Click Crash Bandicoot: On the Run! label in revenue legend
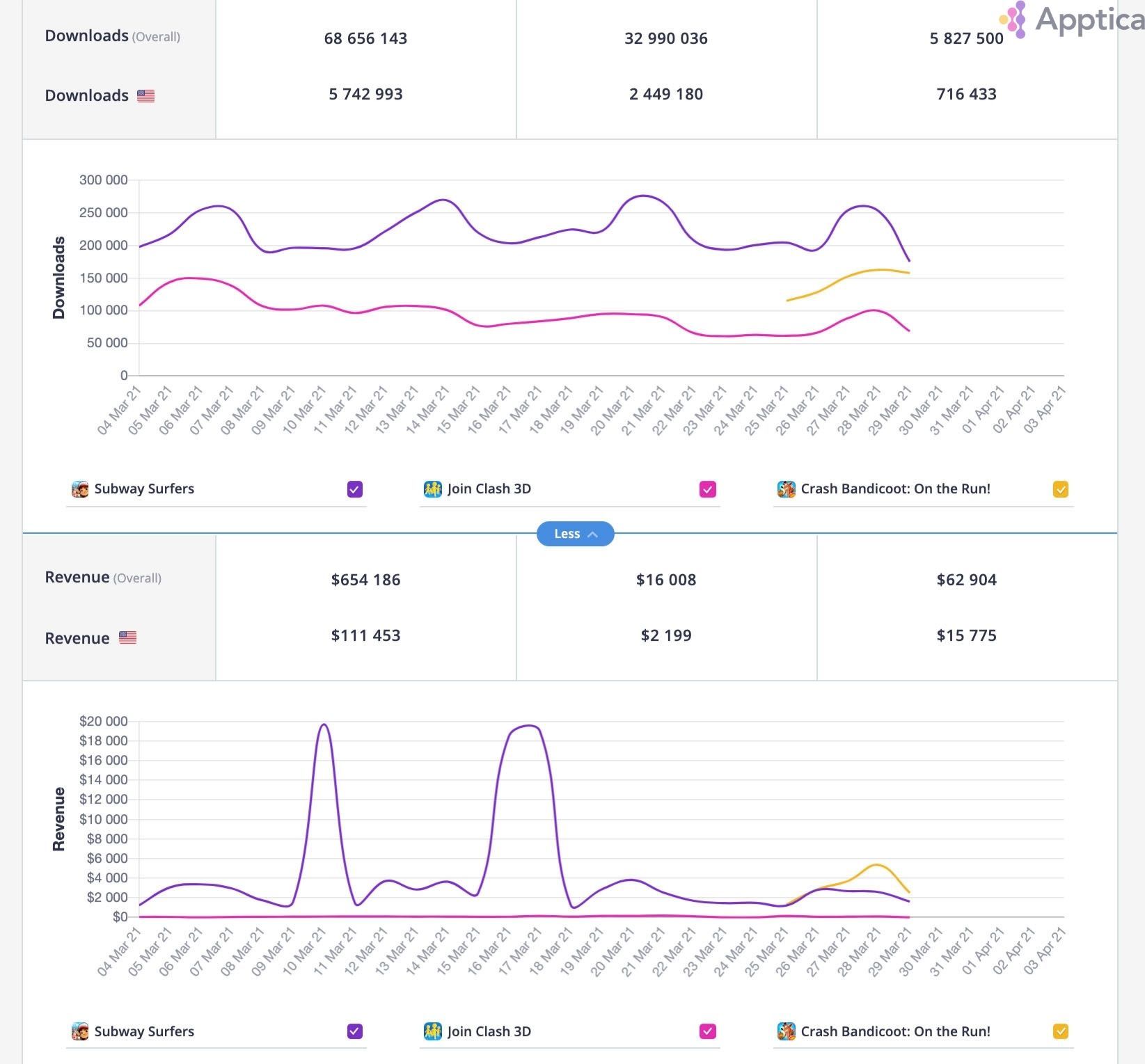 tap(896, 1031)
